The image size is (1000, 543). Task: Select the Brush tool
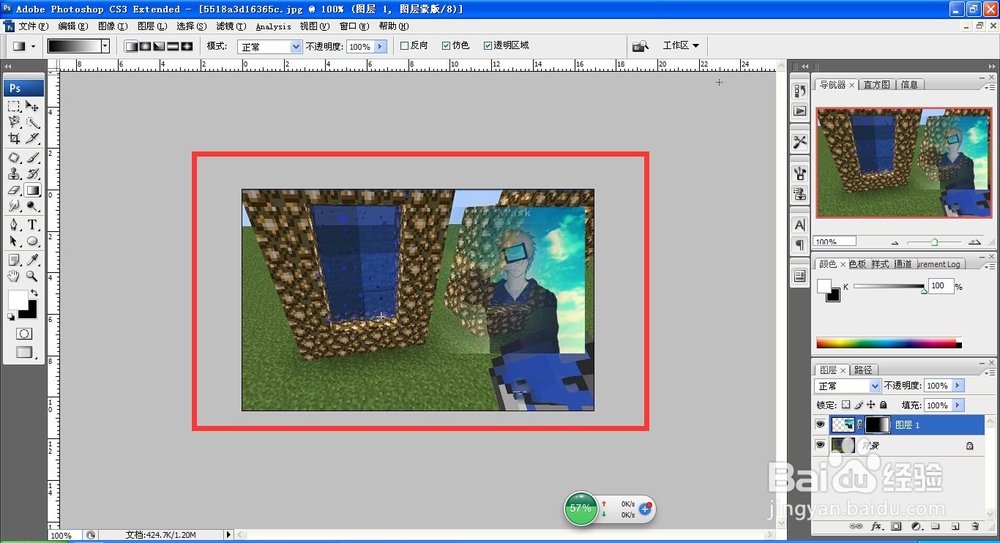pyautogui.click(x=33, y=158)
